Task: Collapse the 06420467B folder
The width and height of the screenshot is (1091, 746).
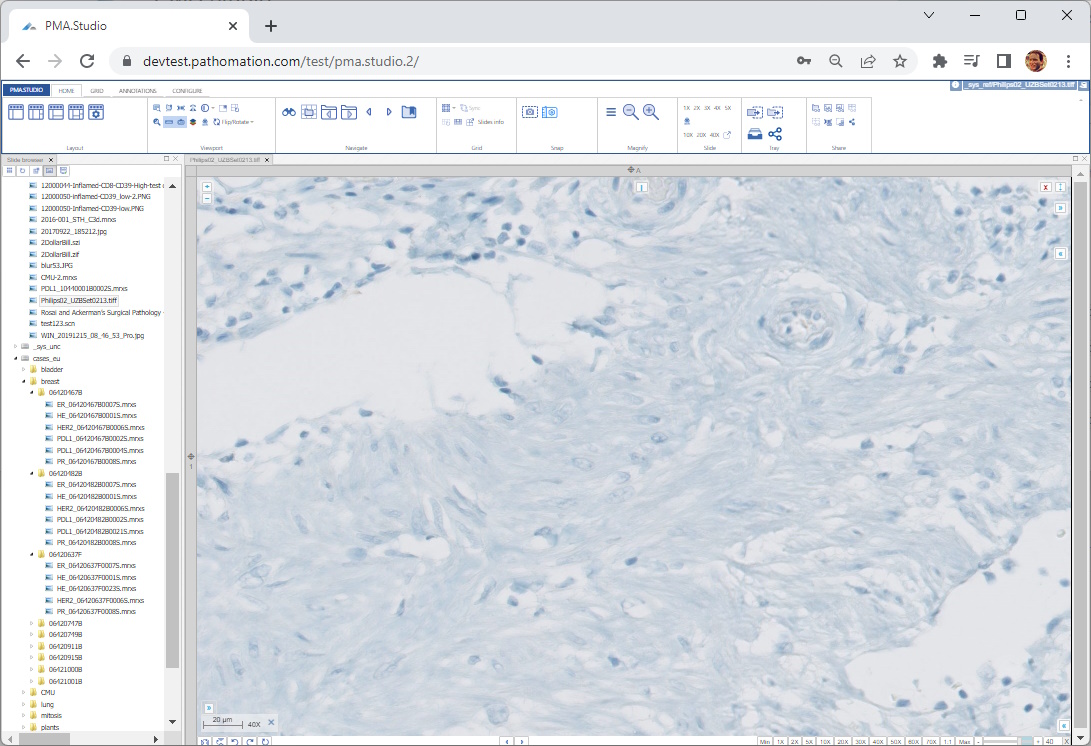Action: coord(31,393)
